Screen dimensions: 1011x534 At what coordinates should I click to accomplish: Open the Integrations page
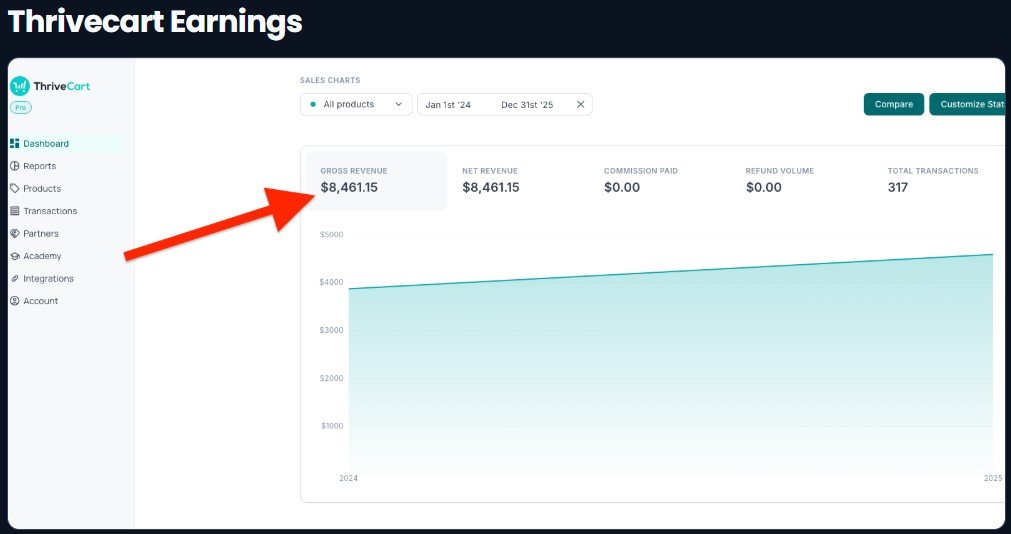pyautogui.click(x=41, y=279)
